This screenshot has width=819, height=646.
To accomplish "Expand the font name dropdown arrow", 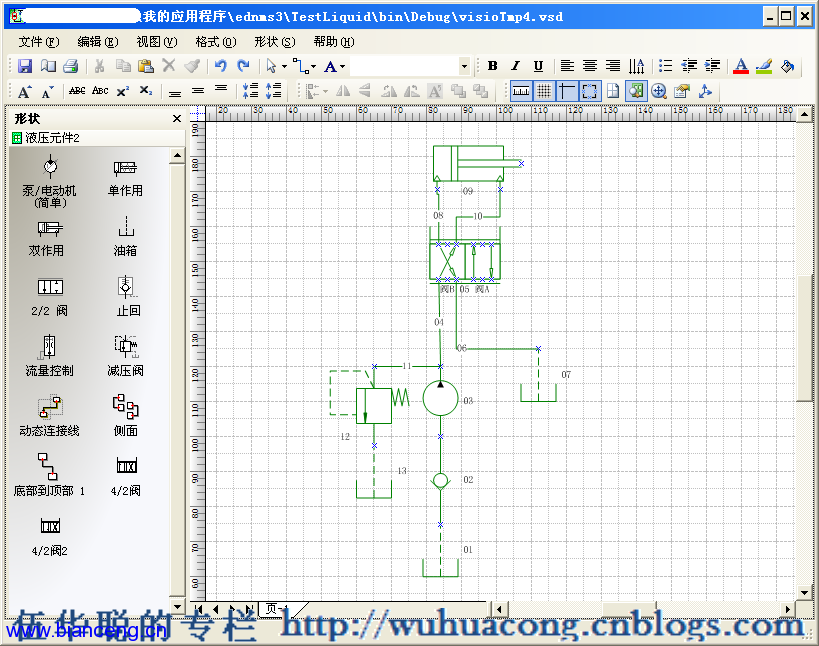I will point(464,66).
